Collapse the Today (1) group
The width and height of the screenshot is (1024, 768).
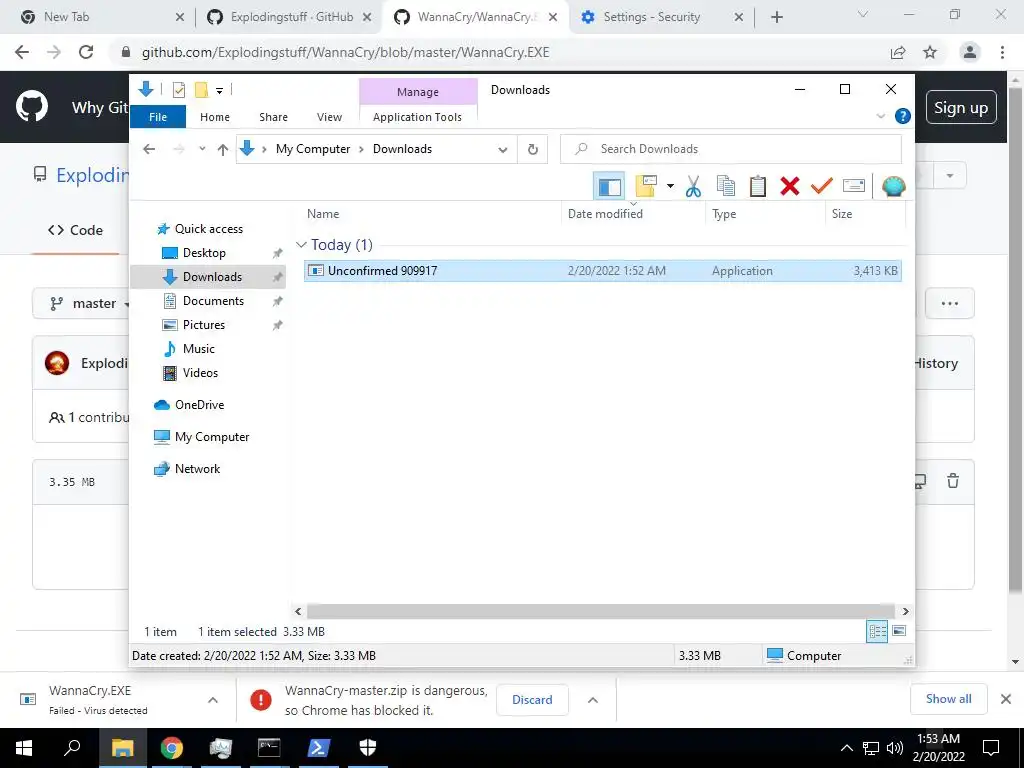[x=301, y=245]
